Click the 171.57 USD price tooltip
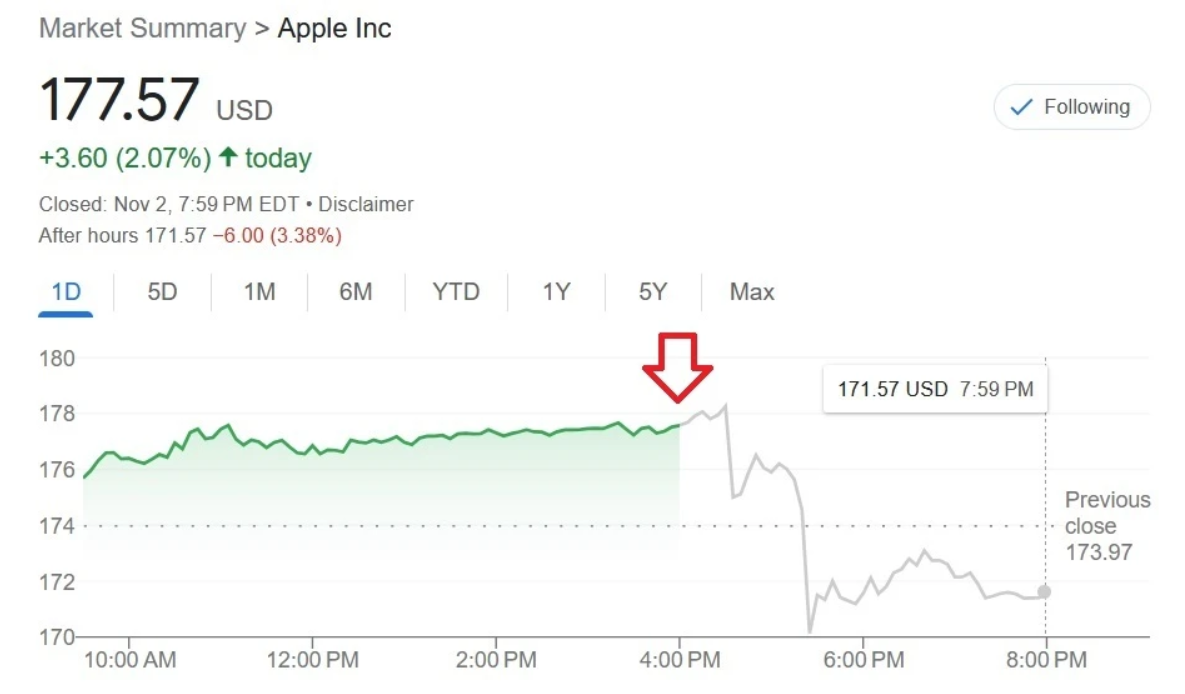This screenshot has width=1185, height=694. [935, 389]
